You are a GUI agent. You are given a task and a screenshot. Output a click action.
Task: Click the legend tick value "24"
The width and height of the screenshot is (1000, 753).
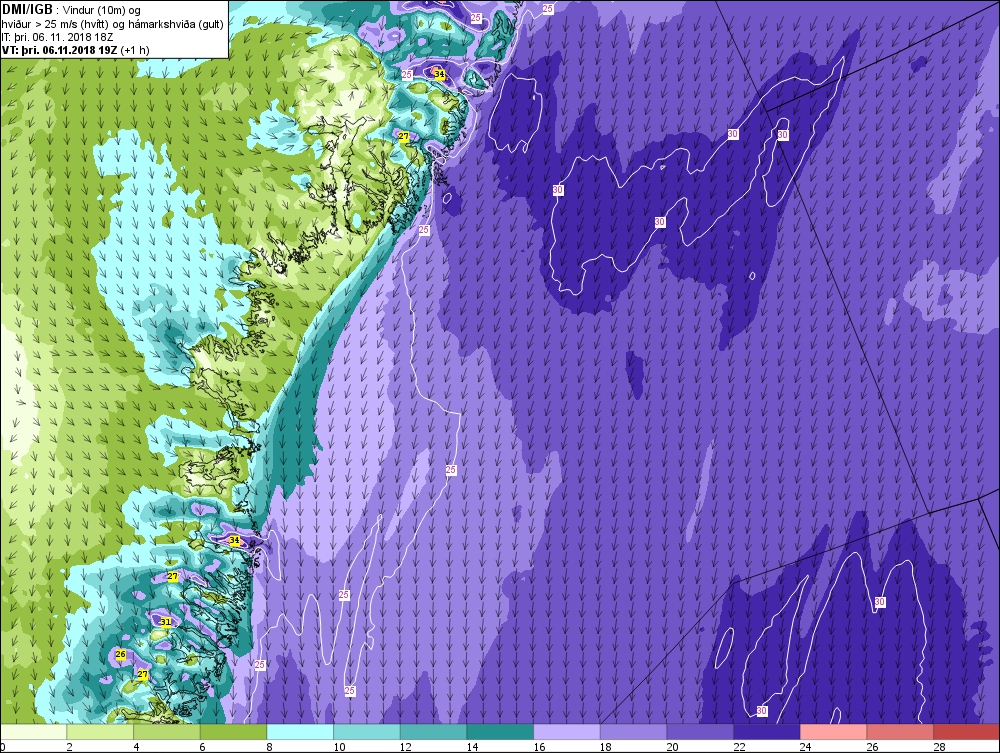(x=805, y=747)
